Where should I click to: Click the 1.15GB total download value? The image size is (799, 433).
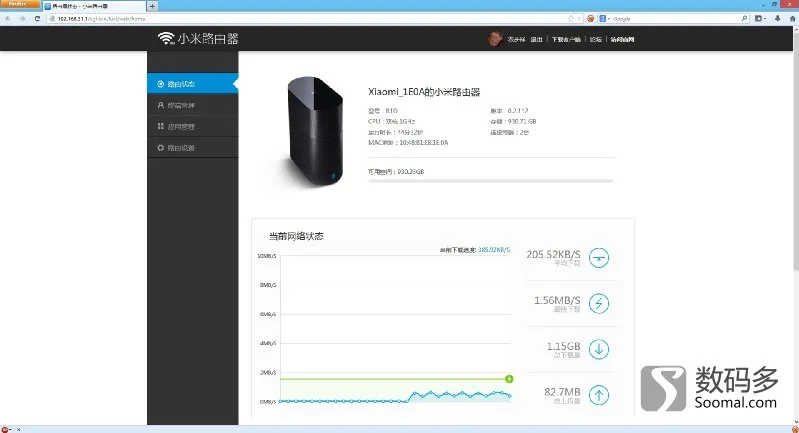pyautogui.click(x=564, y=346)
